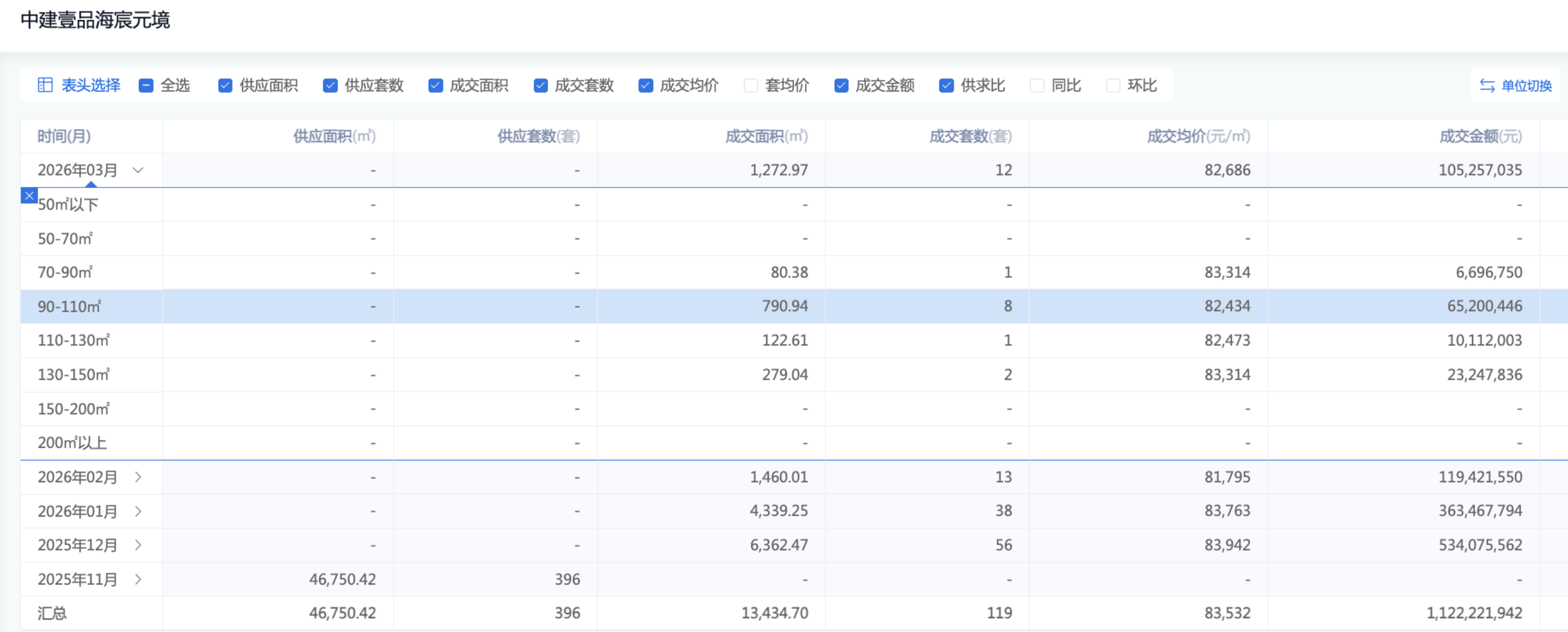Expand the 2025年11月 row

138,579
